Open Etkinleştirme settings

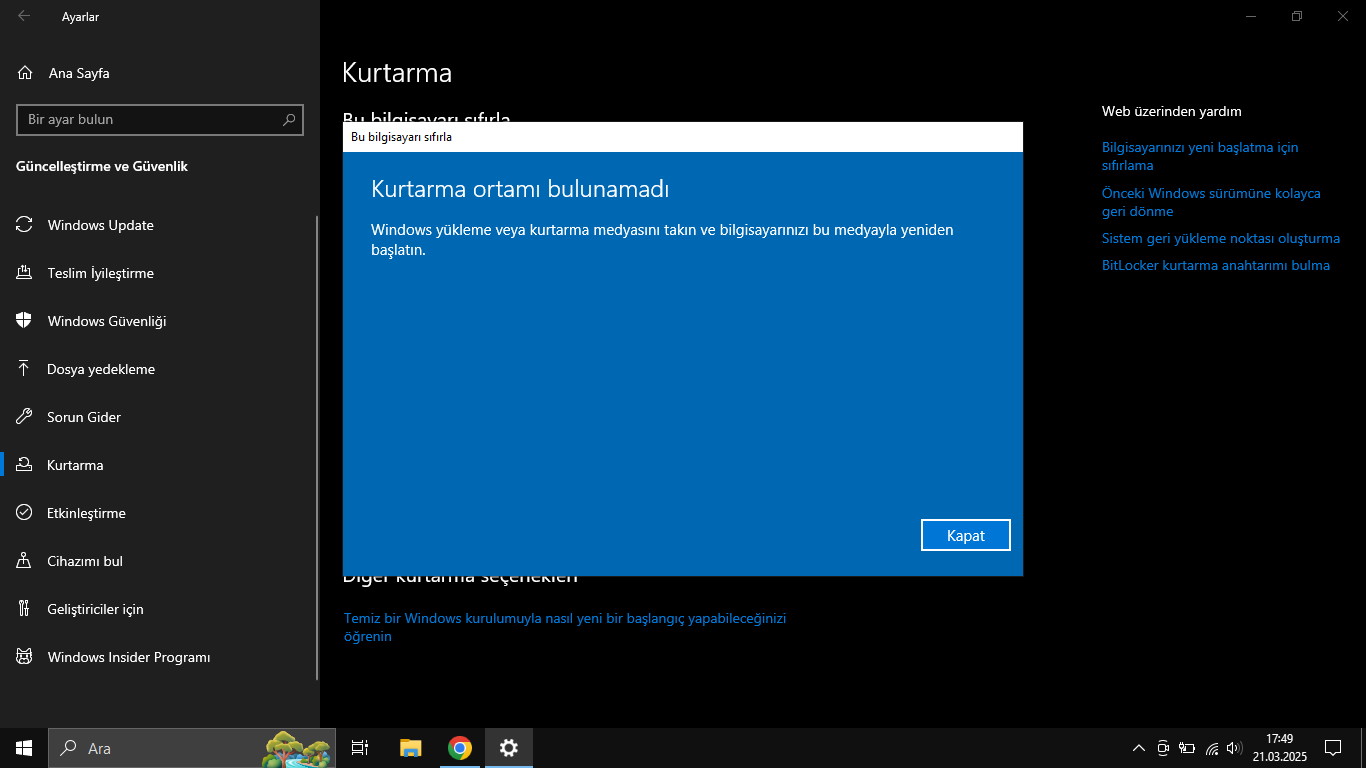point(158,513)
